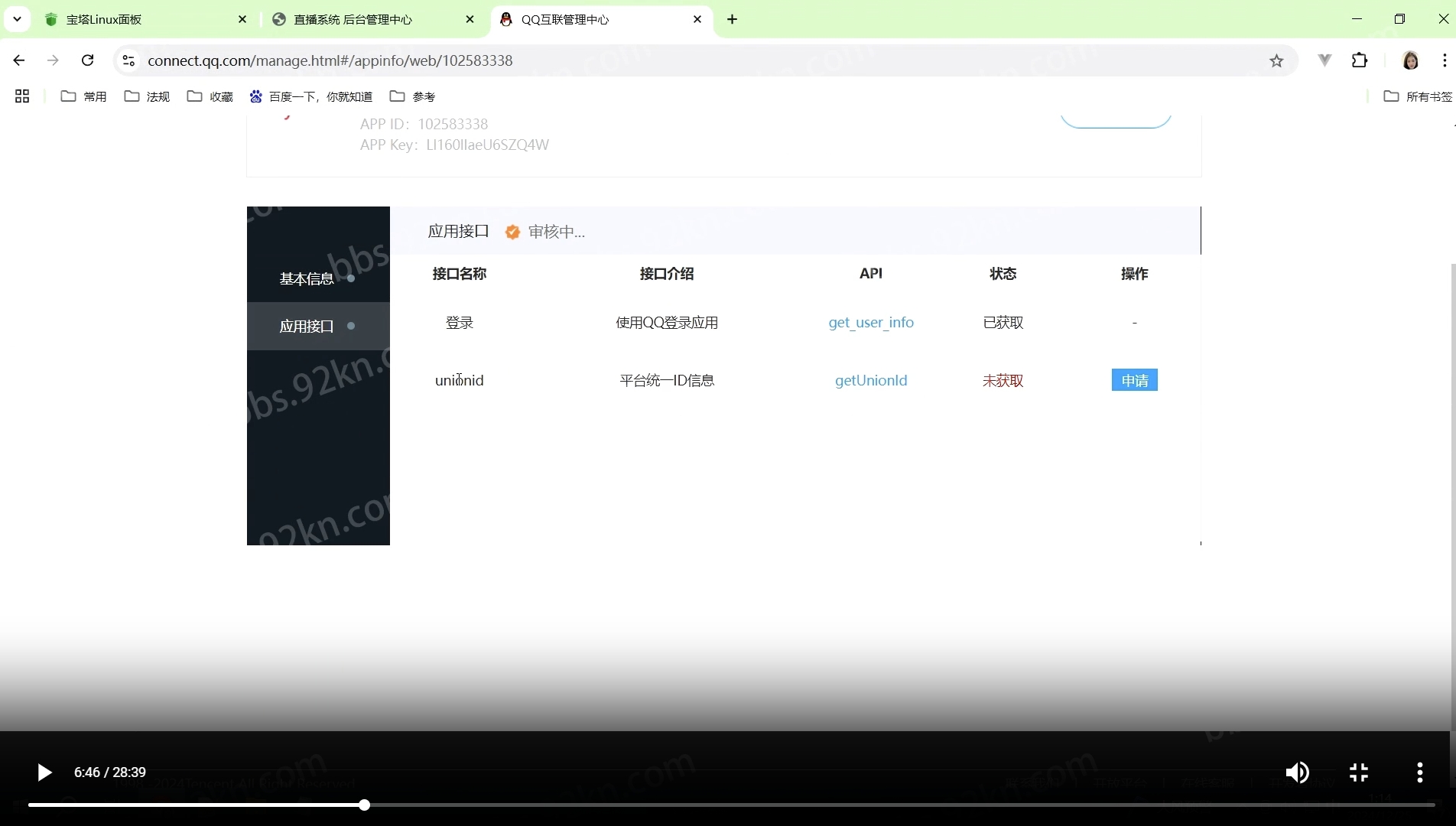The image size is (1456, 826).
Task: Click the 操作 column header
Action: point(1134,274)
